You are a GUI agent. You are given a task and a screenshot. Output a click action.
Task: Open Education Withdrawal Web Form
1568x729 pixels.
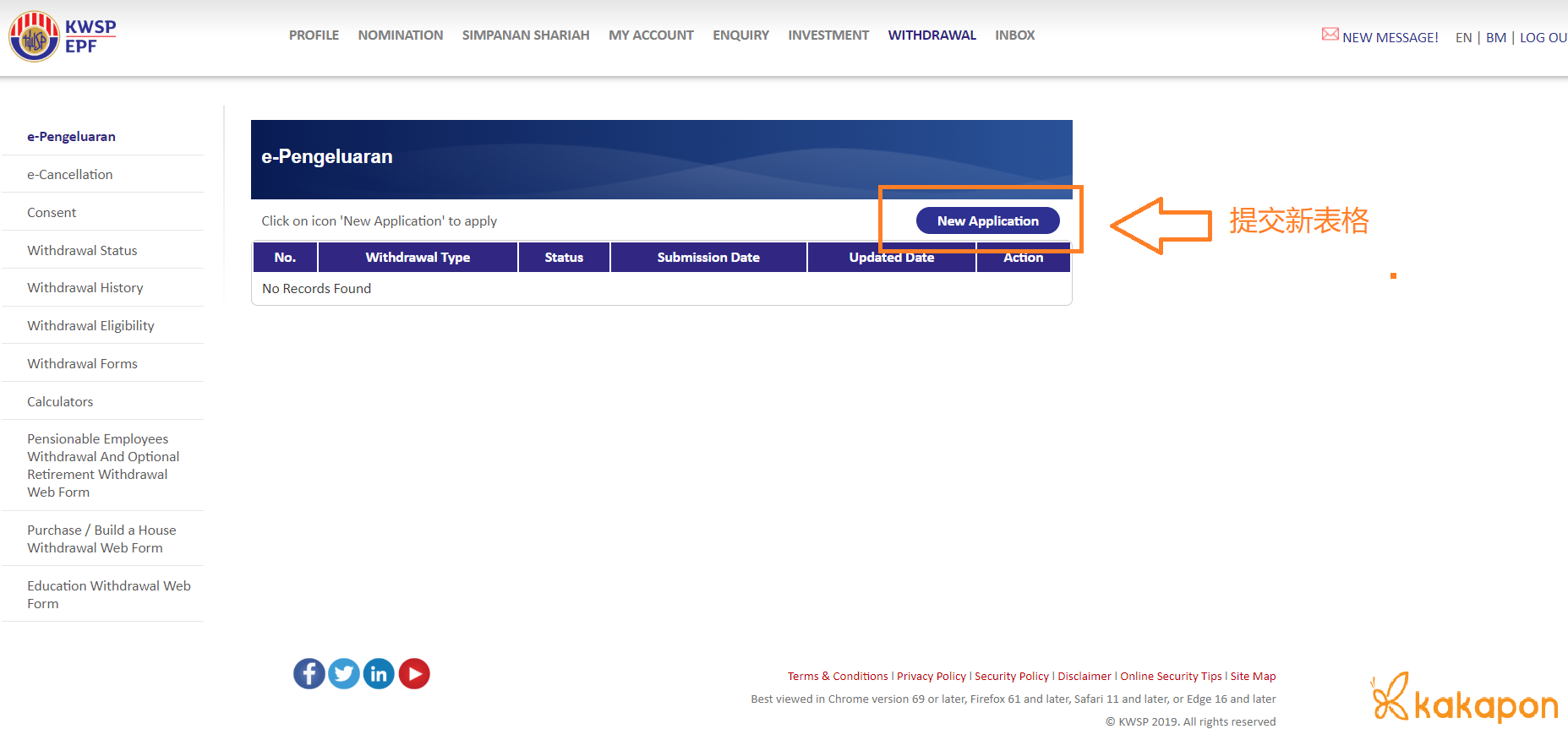109,595
